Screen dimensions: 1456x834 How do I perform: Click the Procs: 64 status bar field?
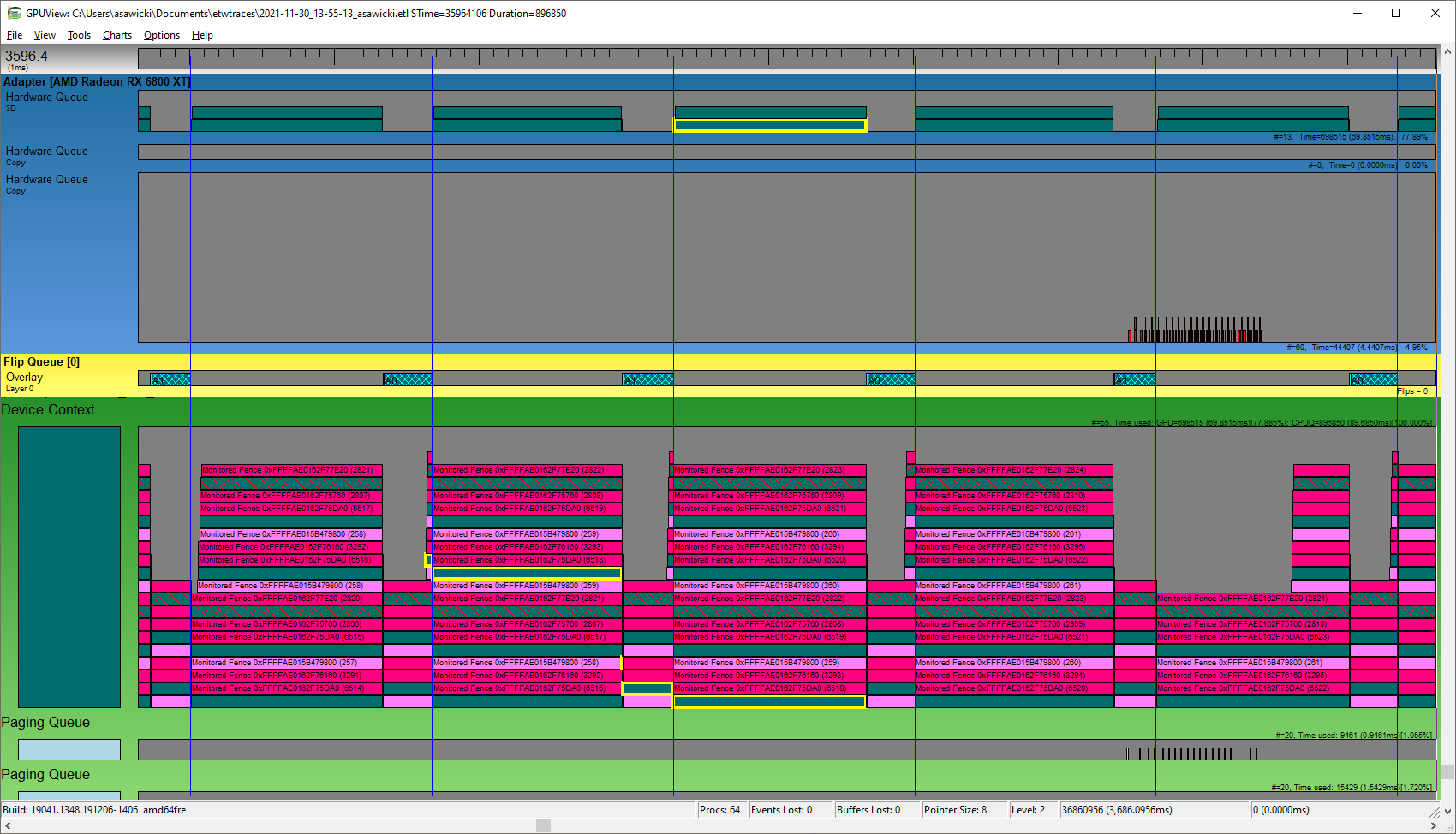720,809
